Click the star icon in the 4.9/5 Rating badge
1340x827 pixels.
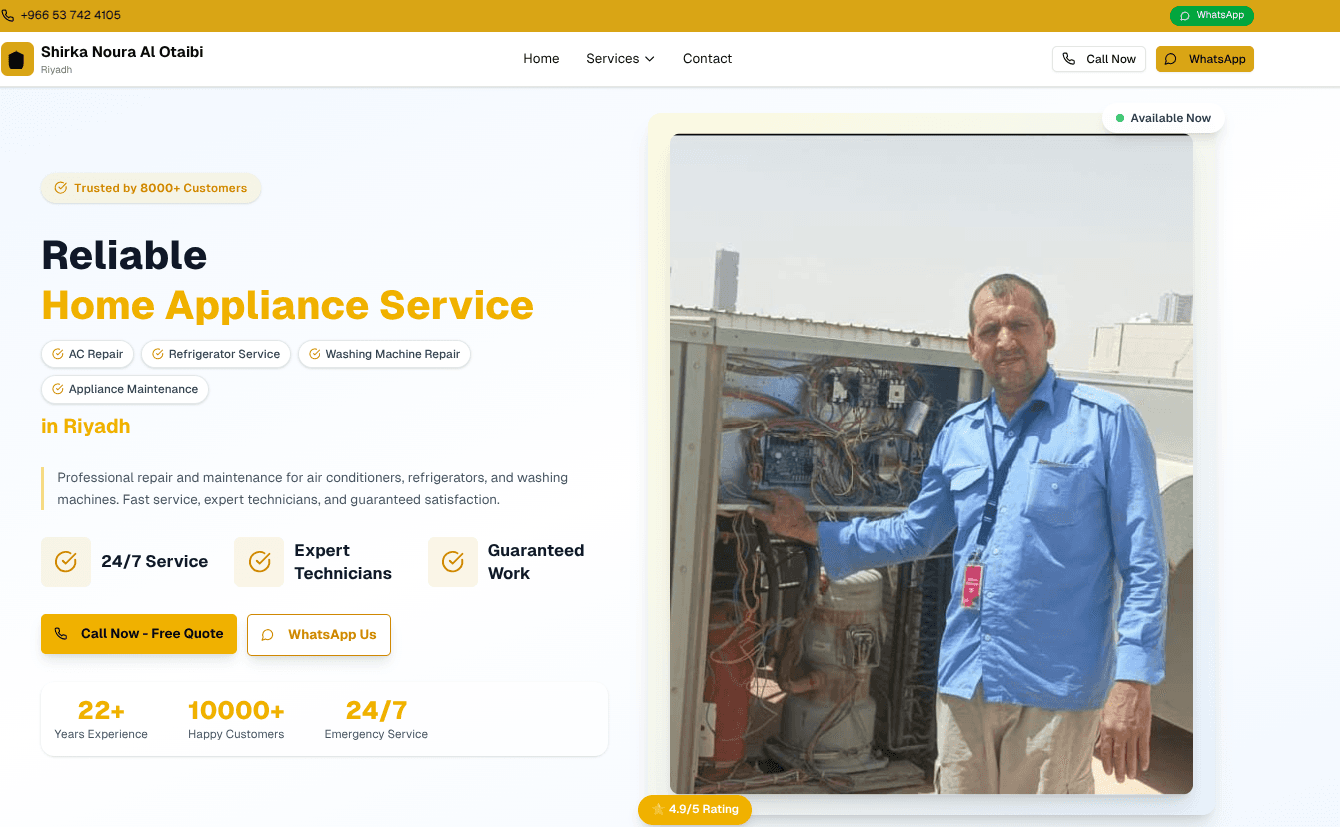point(657,810)
